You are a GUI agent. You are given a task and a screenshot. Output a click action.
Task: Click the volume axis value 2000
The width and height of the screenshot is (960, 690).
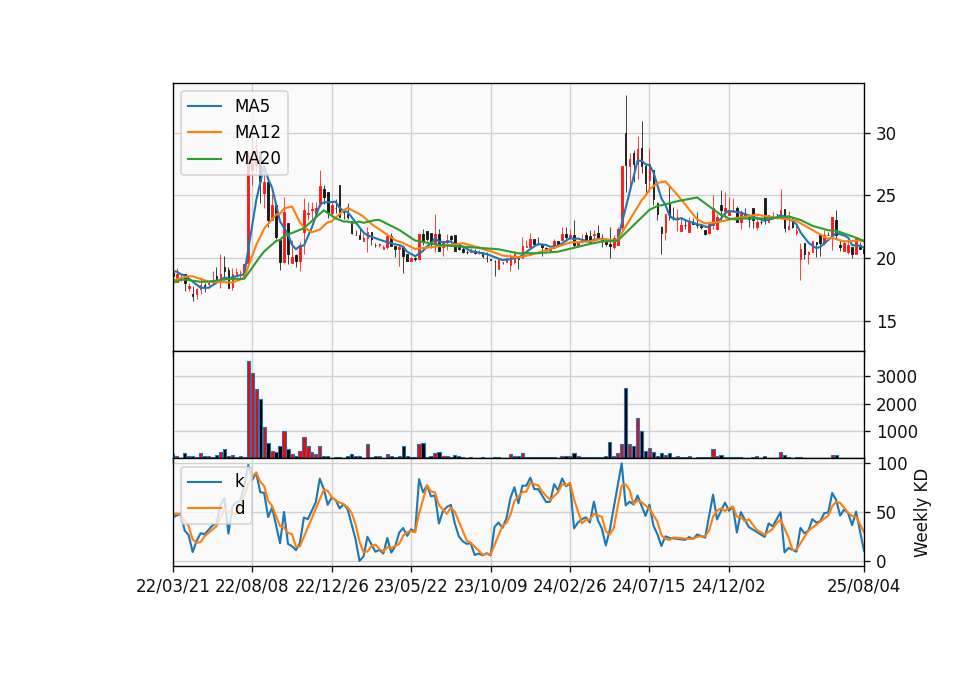896,405
